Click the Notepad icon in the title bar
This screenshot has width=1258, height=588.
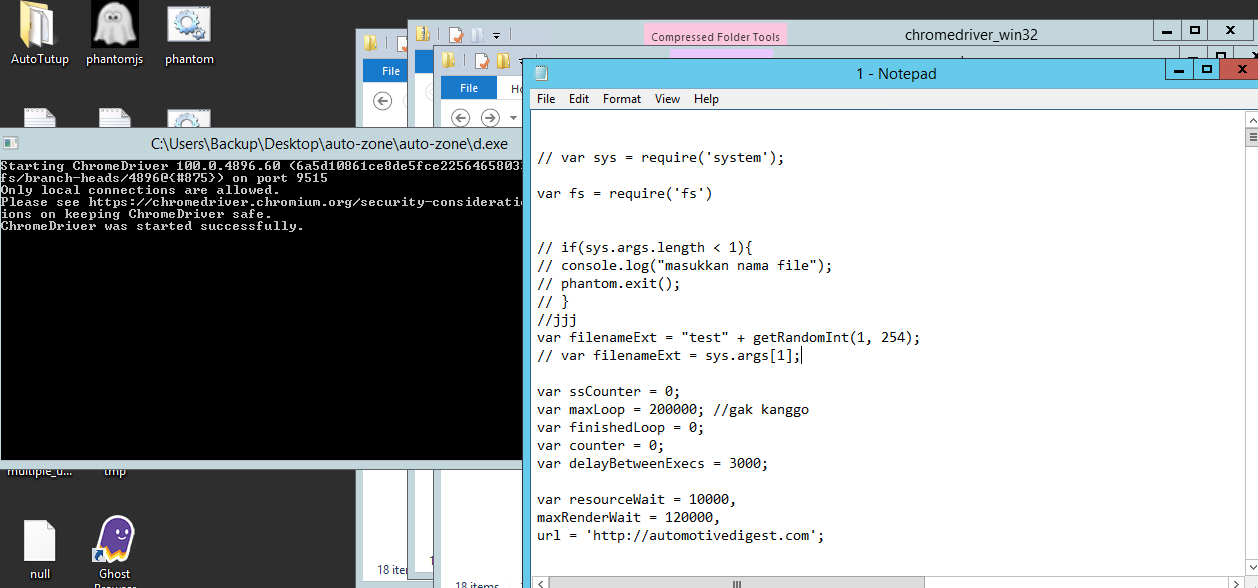(541, 72)
